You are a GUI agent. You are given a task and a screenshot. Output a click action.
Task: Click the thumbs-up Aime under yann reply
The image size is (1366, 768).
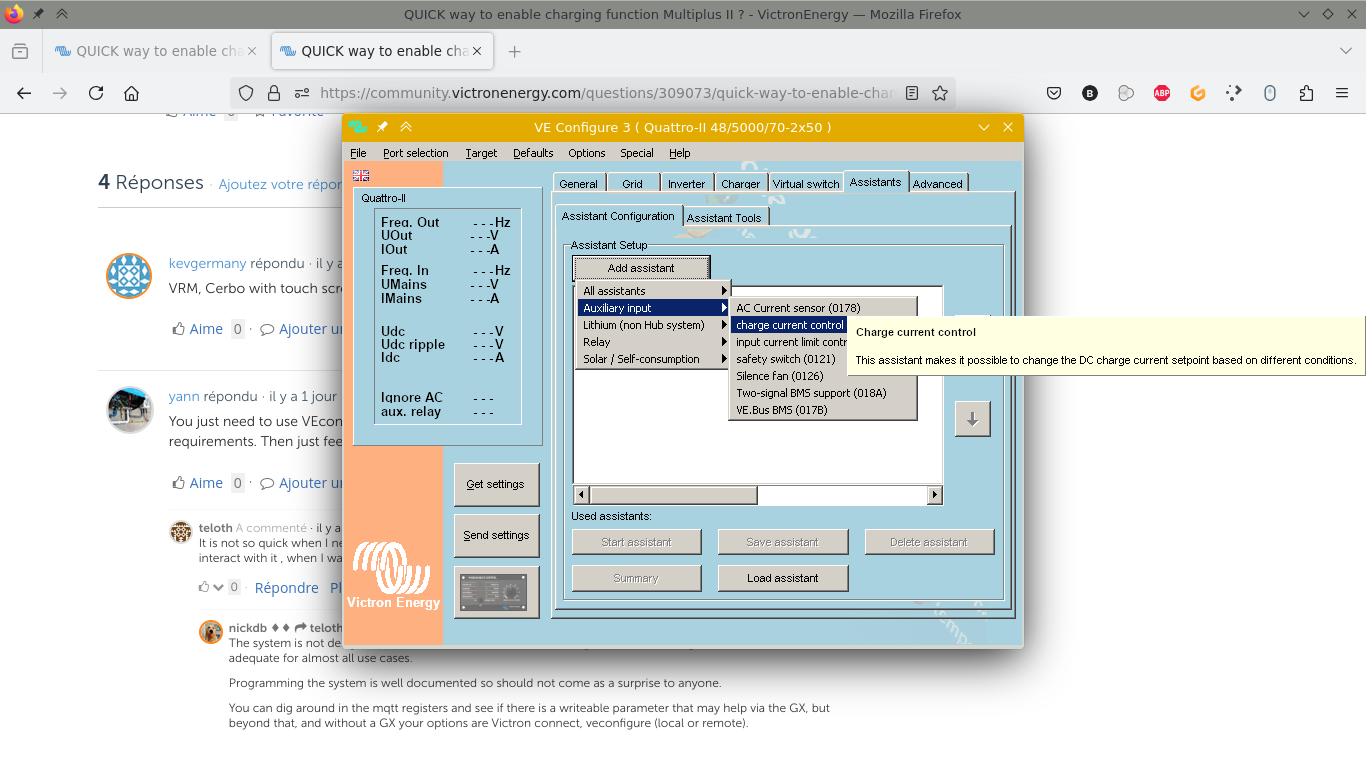pyautogui.click(x=198, y=483)
